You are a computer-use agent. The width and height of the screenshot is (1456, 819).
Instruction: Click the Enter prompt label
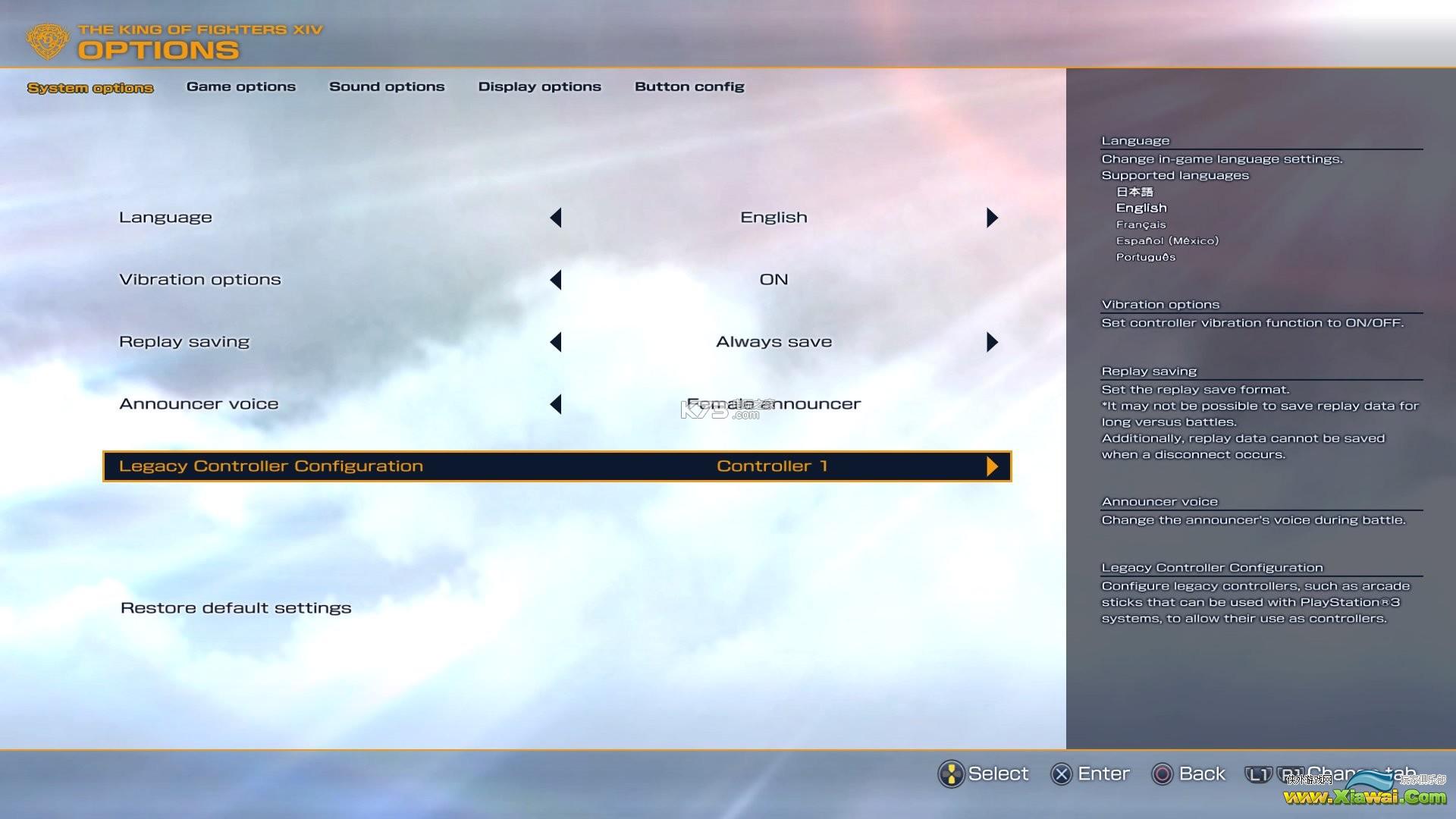(x=1103, y=774)
